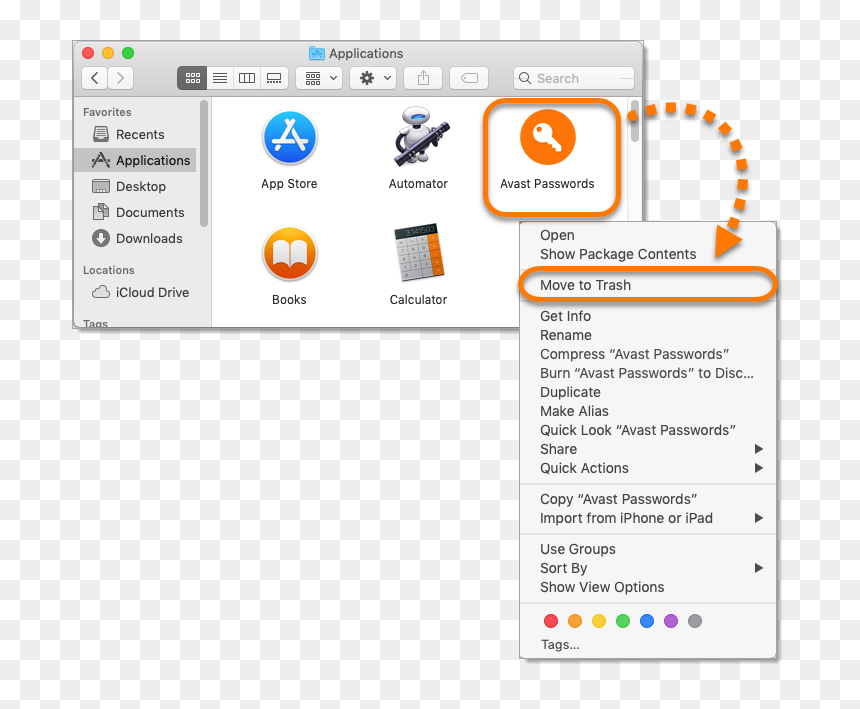Viewport: 860px width, 709px height.
Task: Open the App Store application icon
Action: (x=289, y=138)
